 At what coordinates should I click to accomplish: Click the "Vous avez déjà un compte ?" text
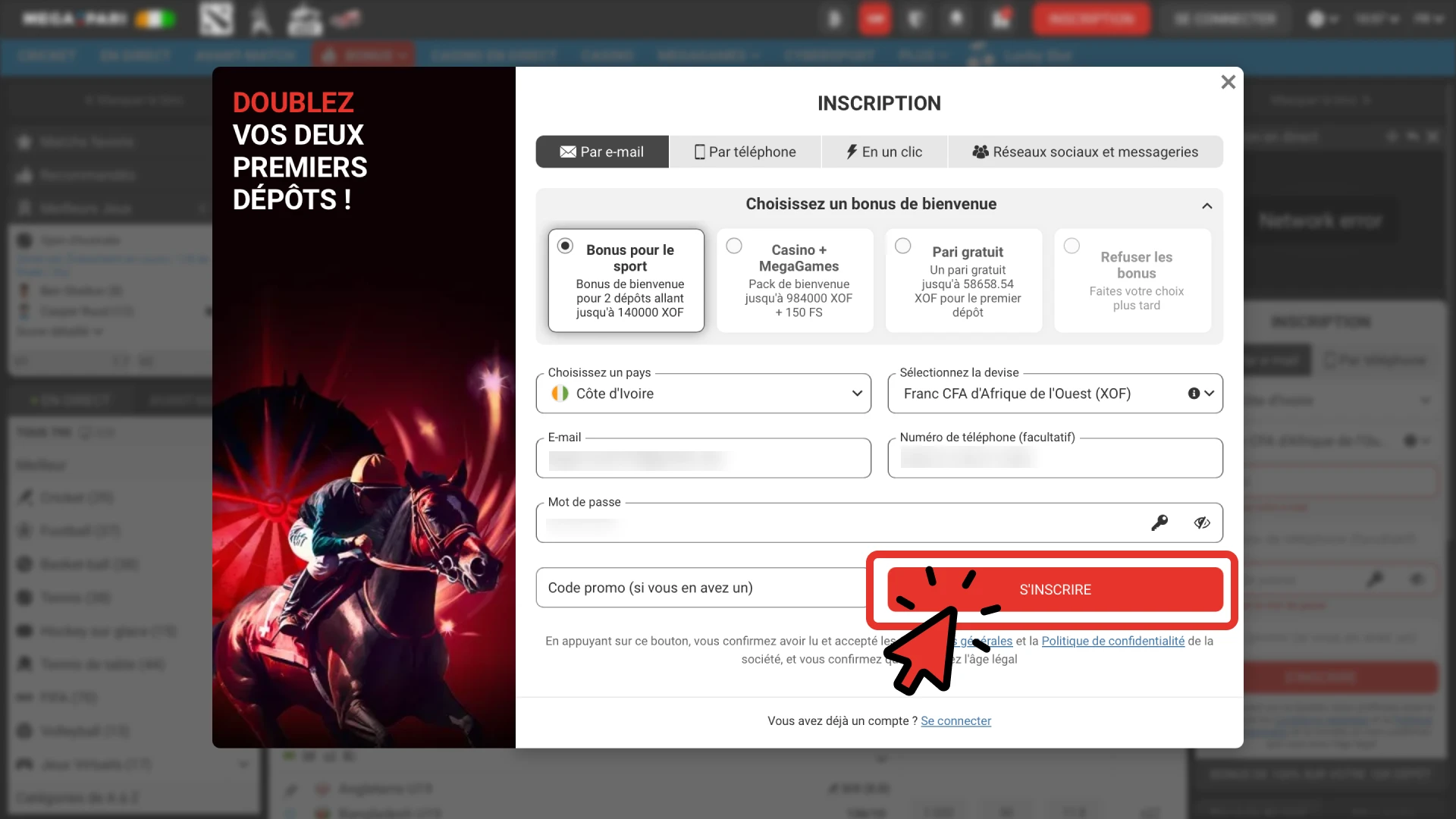pyautogui.click(x=842, y=720)
